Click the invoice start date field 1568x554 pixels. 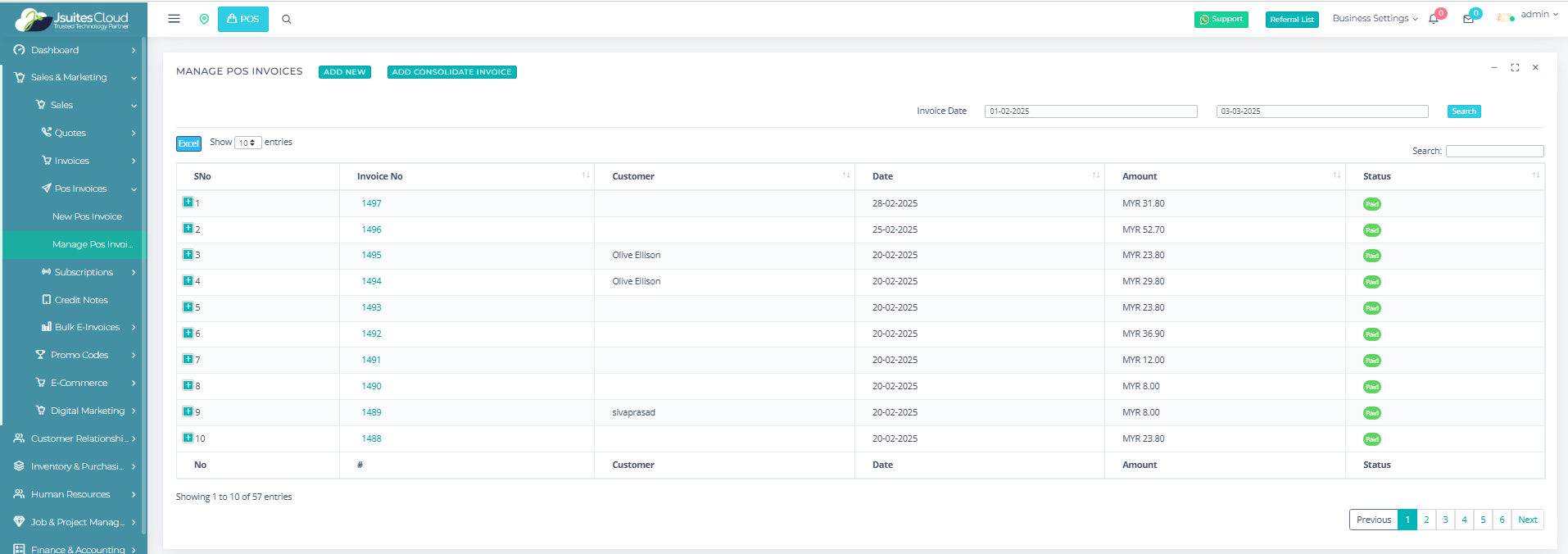(1090, 111)
